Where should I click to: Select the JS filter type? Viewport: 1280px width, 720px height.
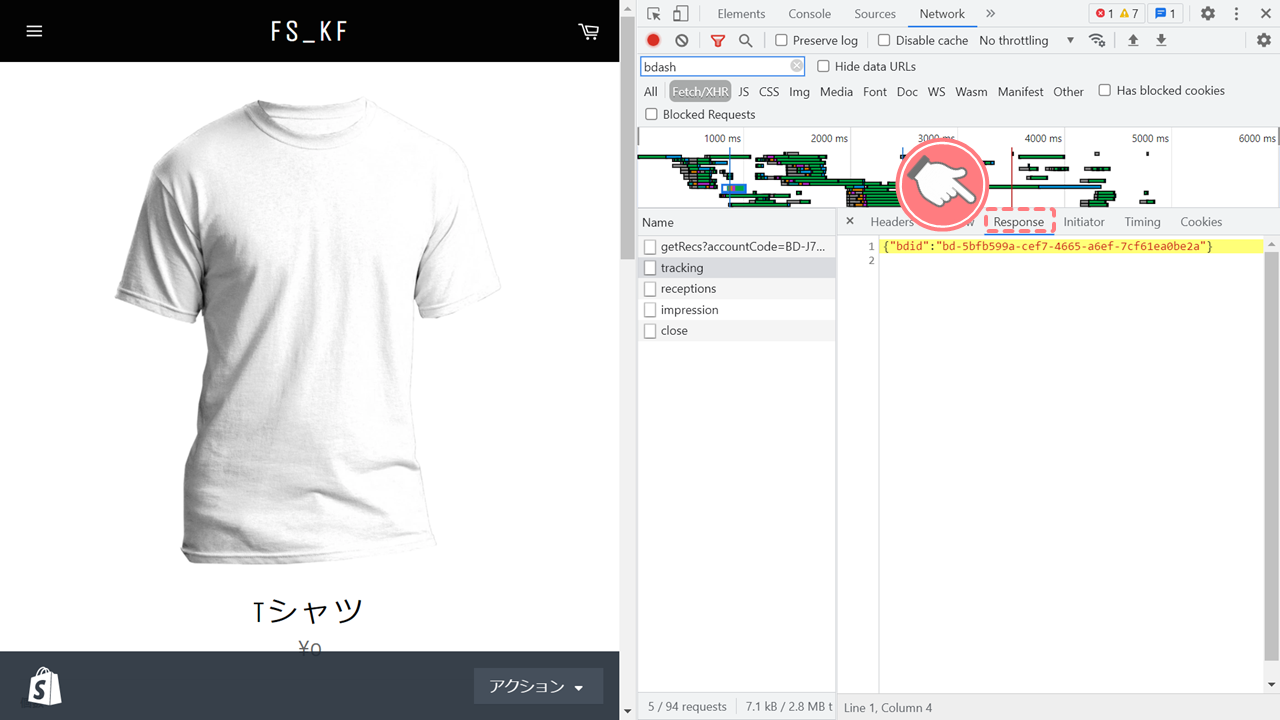pos(743,91)
